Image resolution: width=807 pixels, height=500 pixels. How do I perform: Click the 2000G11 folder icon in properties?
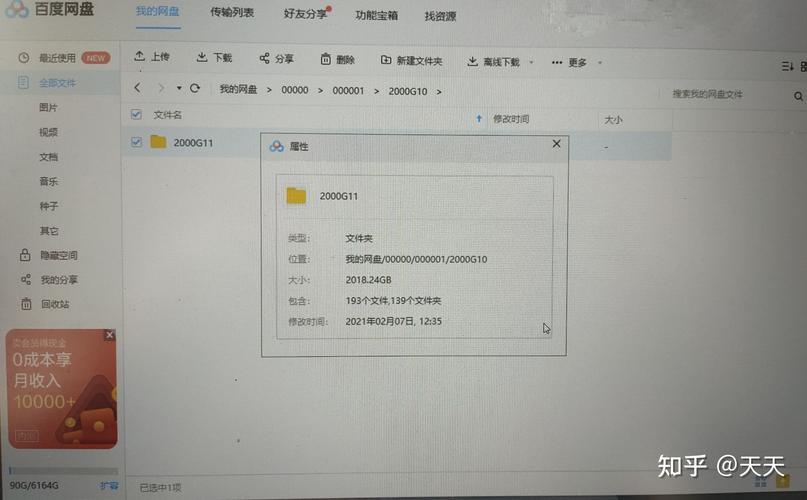pos(296,196)
